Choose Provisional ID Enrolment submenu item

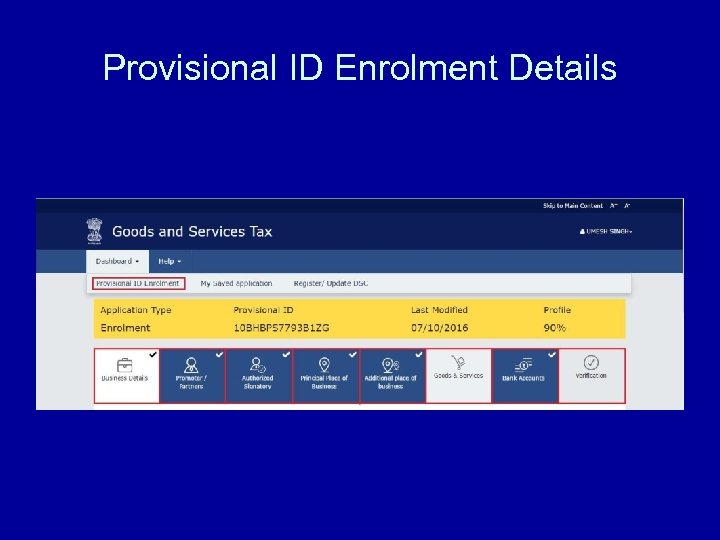coord(138,283)
